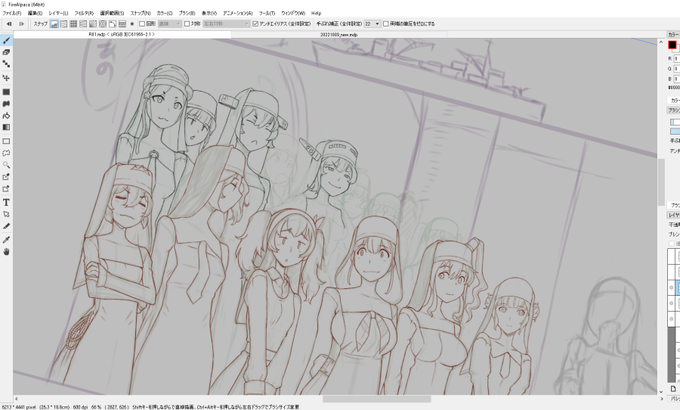Open the カラー(C) menu
Viewport: 680px width, 410px height.
164,13
